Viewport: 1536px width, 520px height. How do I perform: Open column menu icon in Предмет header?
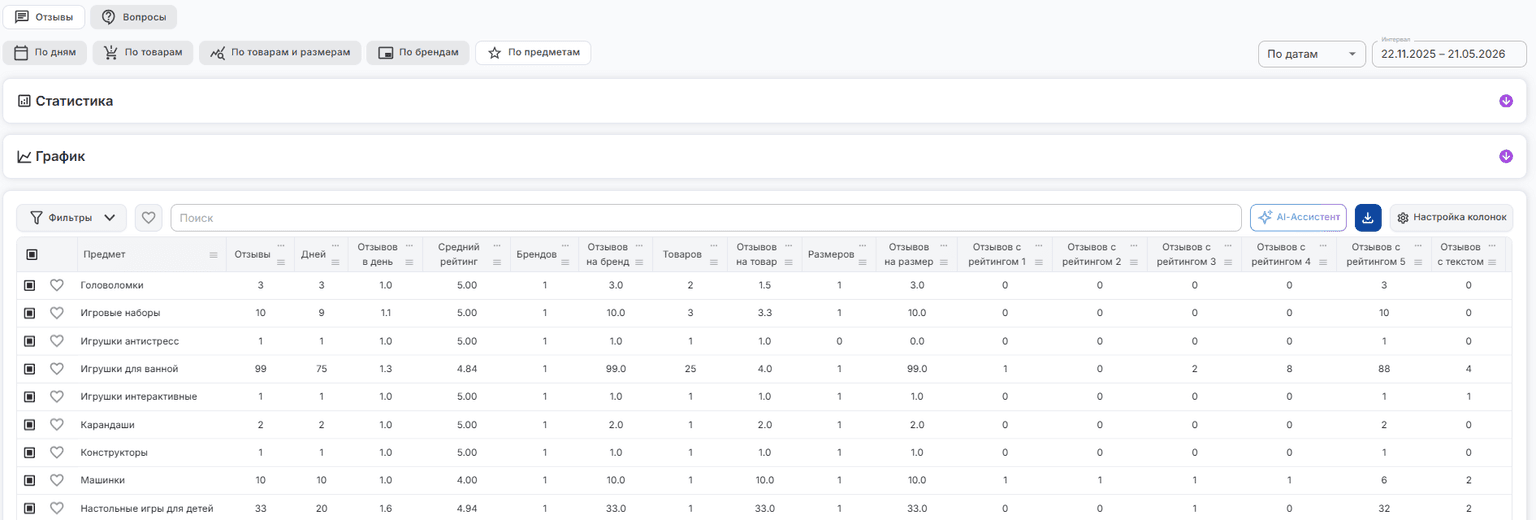click(213, 255)
